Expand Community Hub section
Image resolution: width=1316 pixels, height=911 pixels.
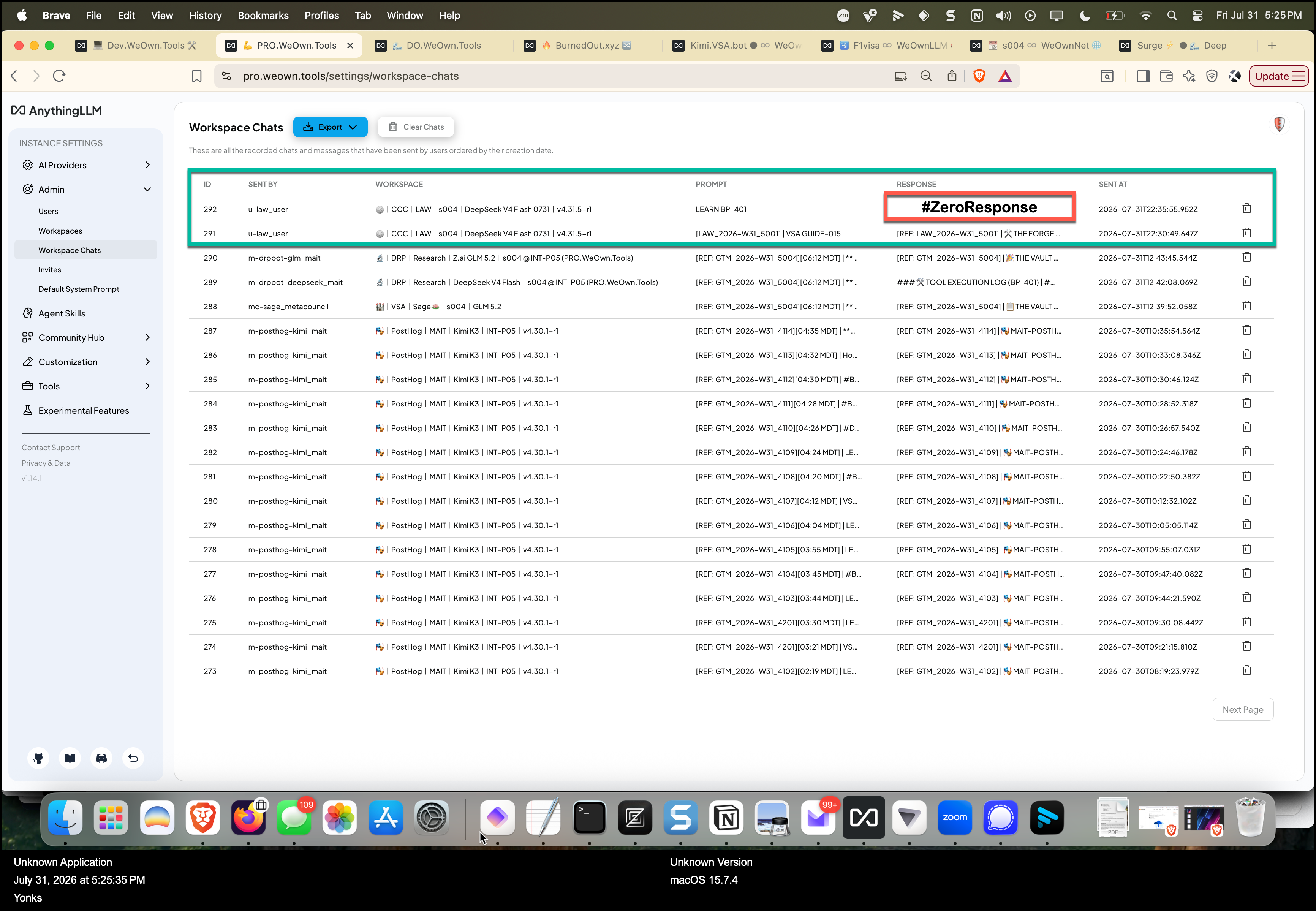tap(85, 337)
